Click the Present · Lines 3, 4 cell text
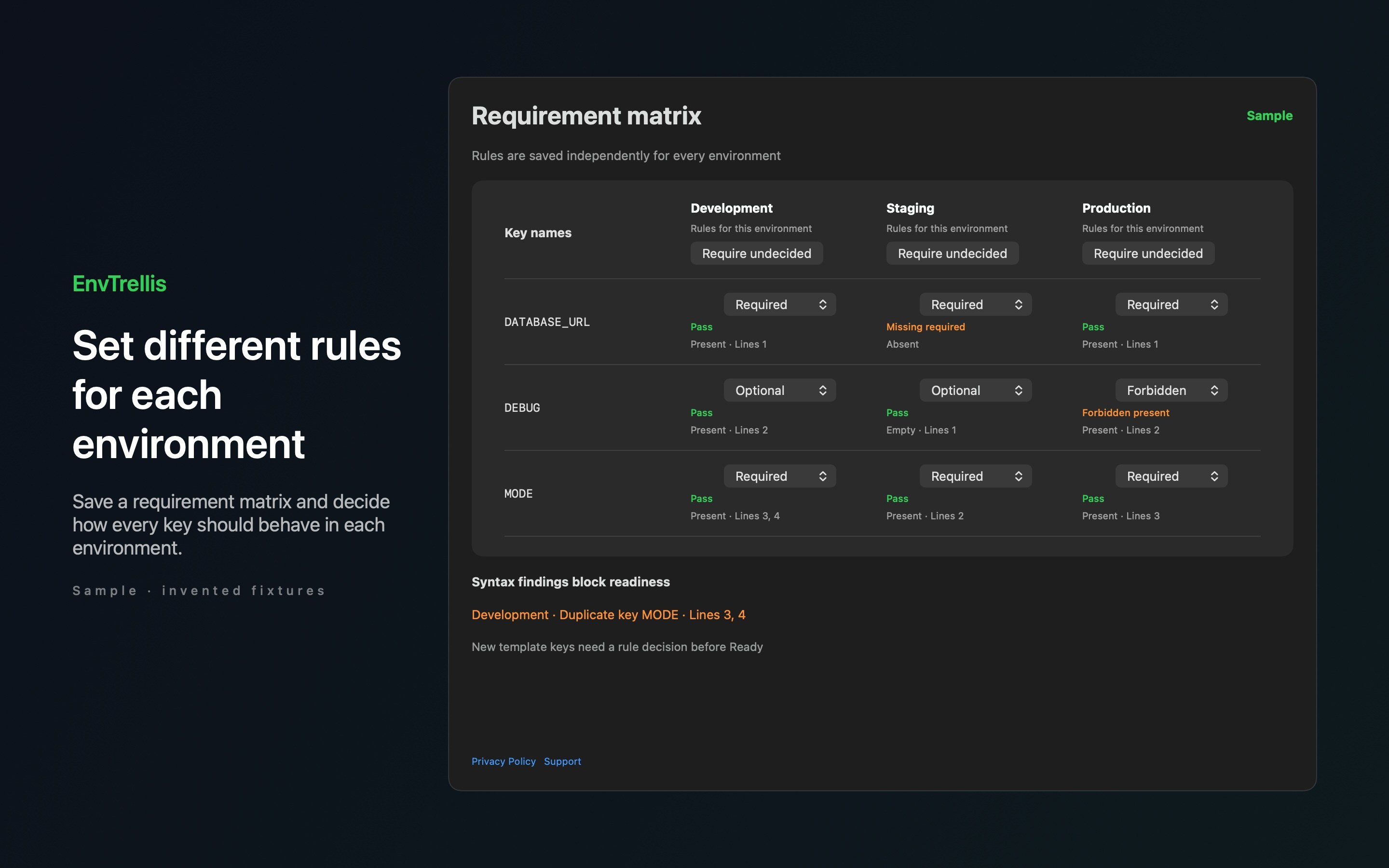The width and height of the screenshot is (1389, 868). coord(735,516)
